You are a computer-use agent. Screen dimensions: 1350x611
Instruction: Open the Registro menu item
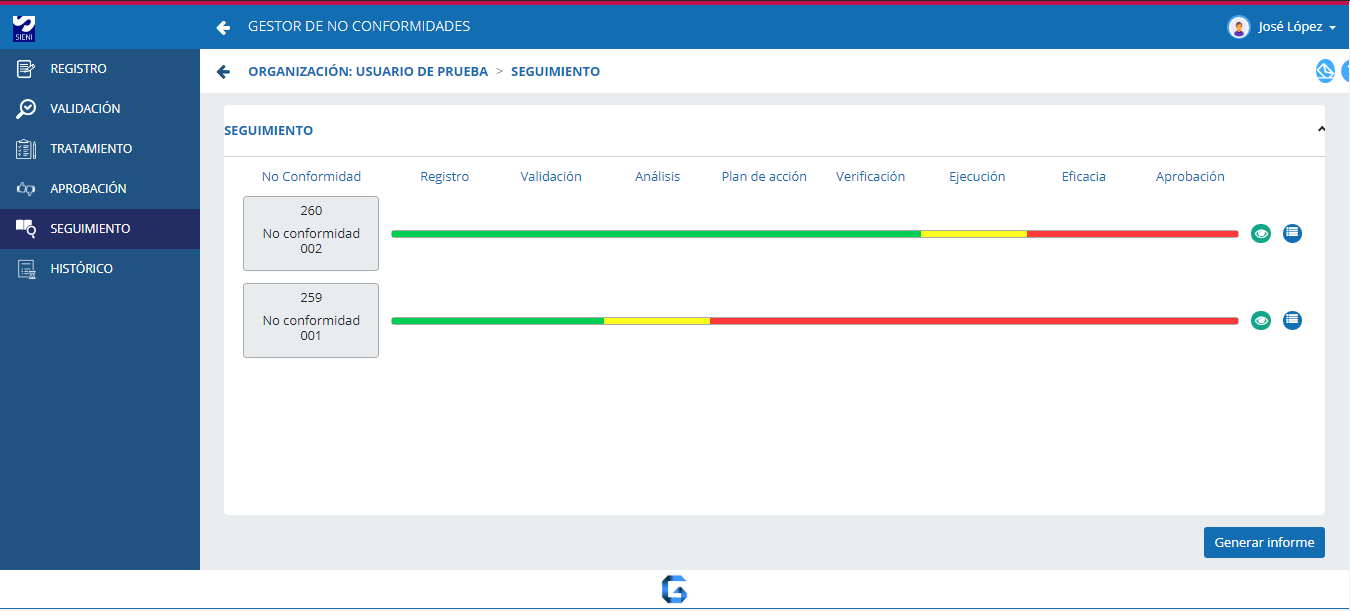(78, 69)
